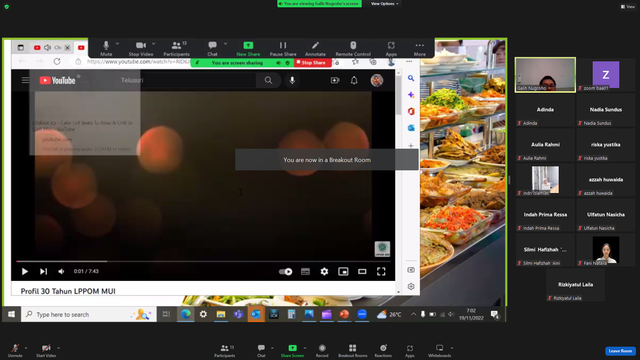The width and height of the screenshot is (640, 360).
Task: Open YouTube hamburger guide menu
Action: (x=25, y=80)
